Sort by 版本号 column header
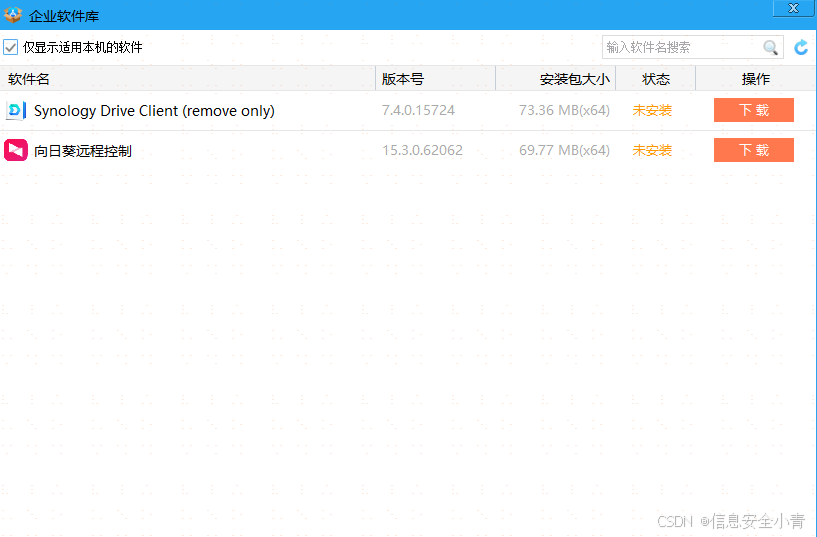 pyautogui.click(x=436, y=79)
